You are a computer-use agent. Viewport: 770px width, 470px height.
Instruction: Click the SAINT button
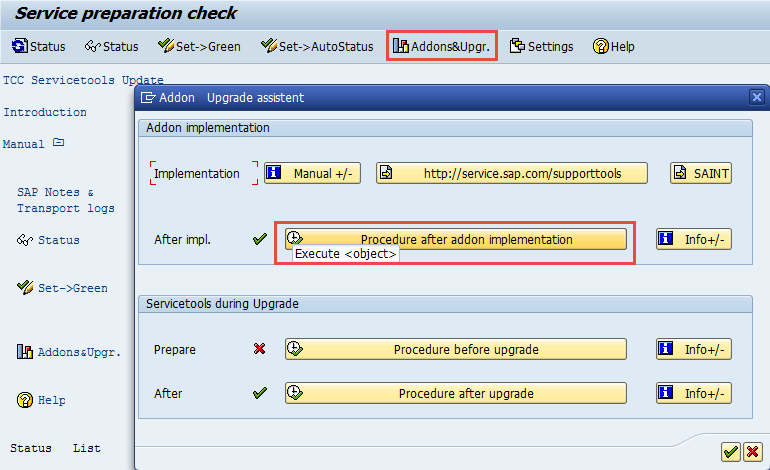[x=701, y=173]
